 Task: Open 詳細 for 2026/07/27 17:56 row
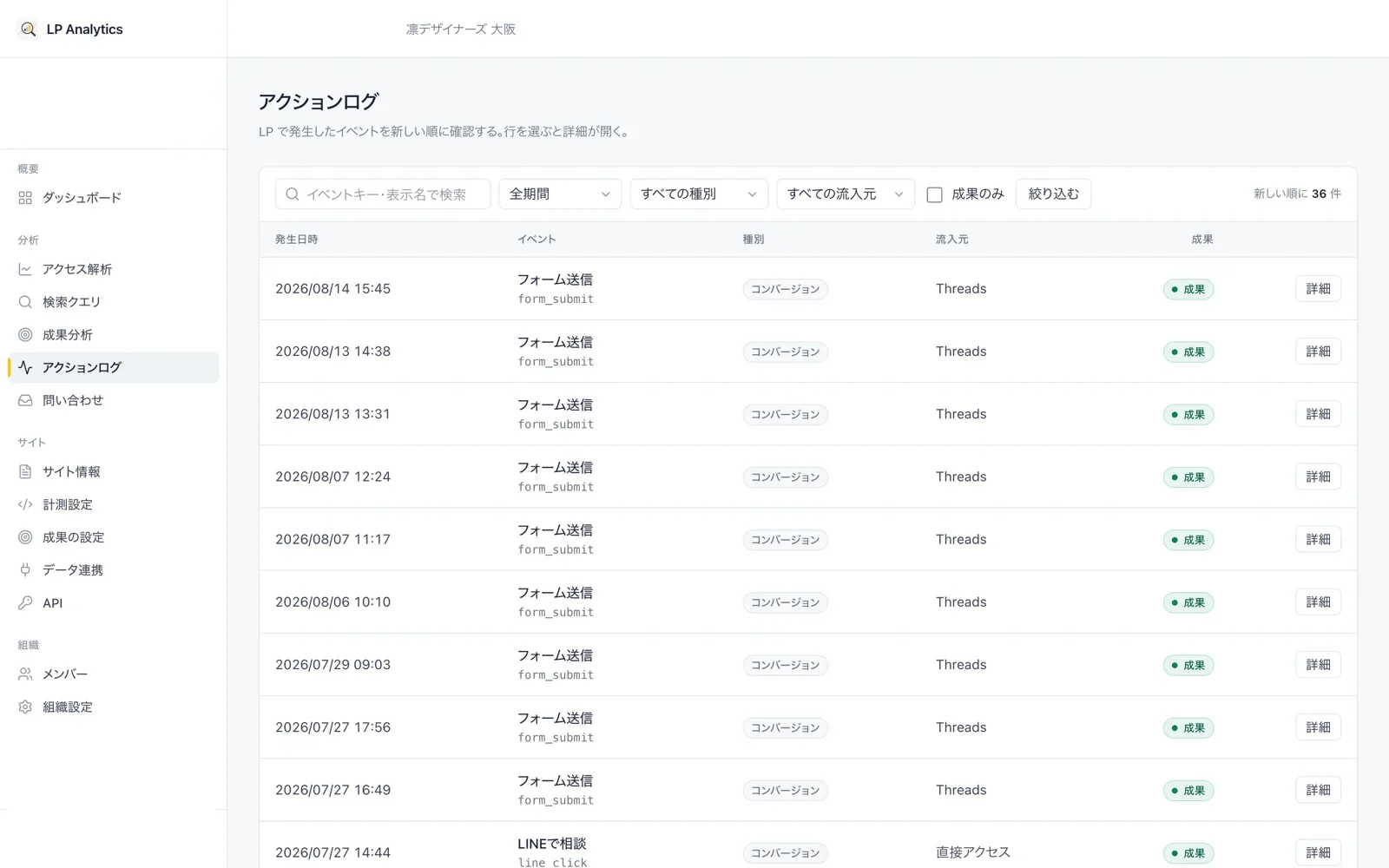tap(1318, 727)
